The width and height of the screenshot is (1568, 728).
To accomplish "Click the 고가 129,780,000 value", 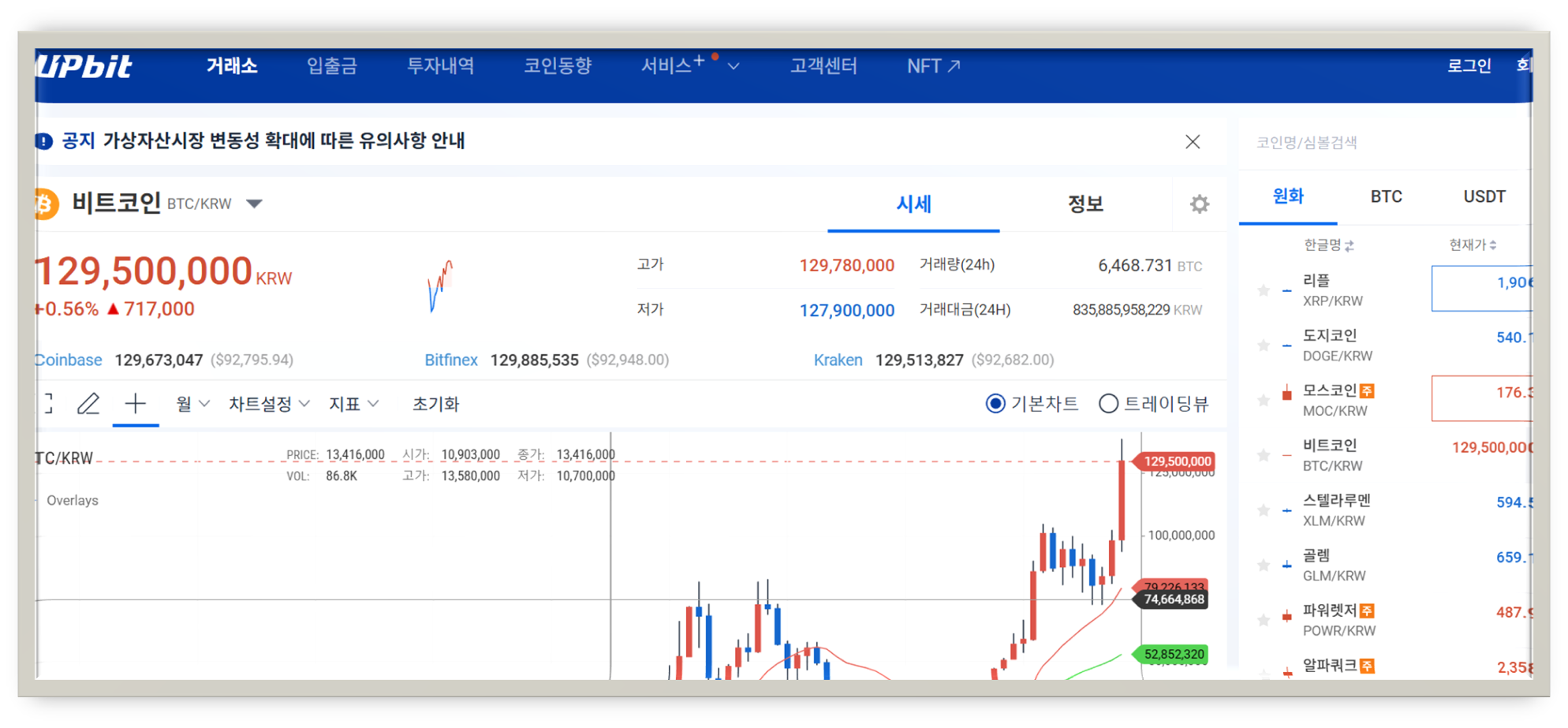I will pos(846,266).
